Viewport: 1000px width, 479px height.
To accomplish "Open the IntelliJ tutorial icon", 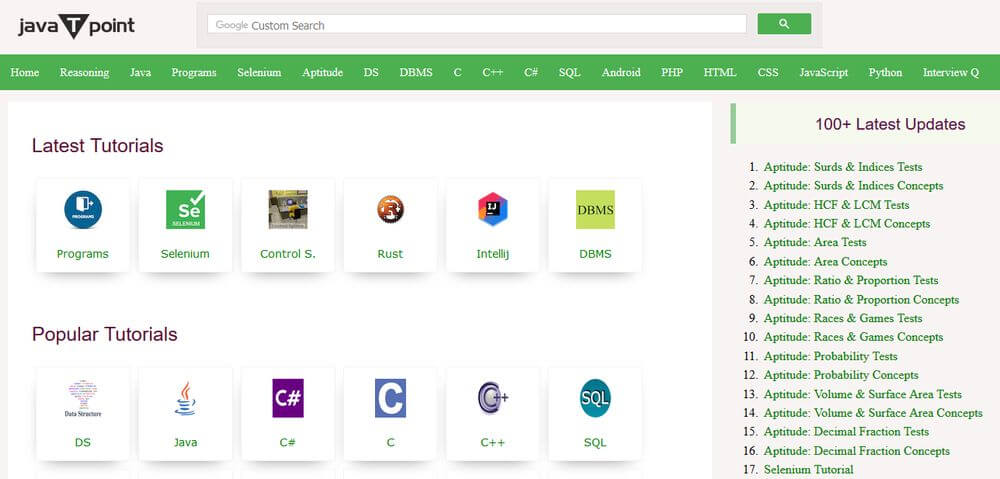I will tap(493, 210).
